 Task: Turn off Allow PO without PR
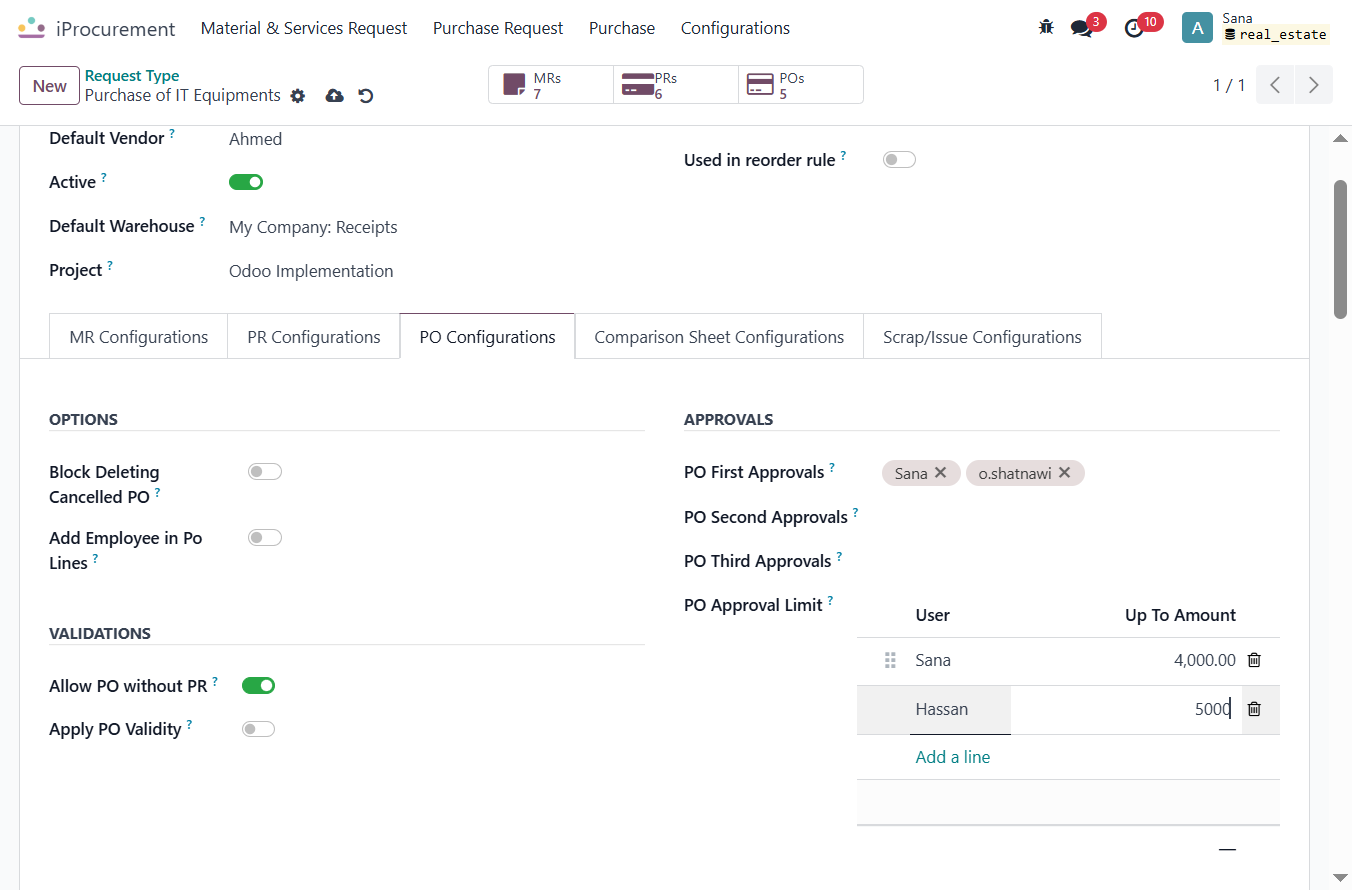[x=258, y=685]
